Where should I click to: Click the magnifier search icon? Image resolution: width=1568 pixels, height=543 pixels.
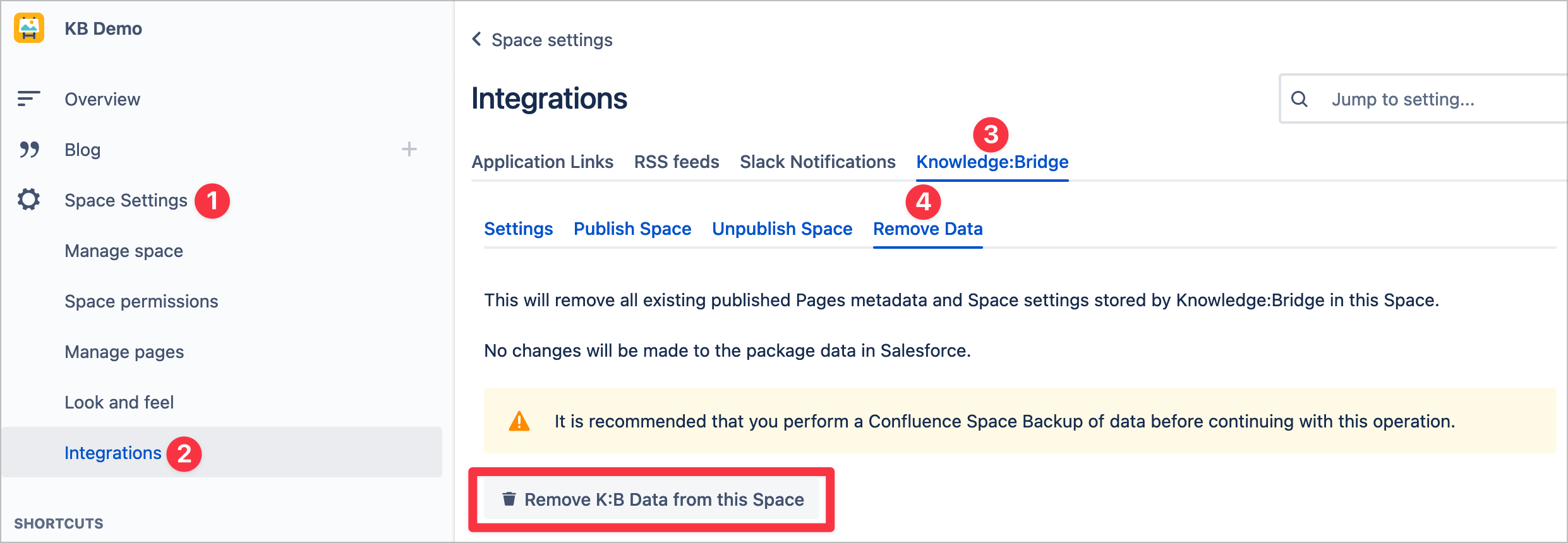pyautogui.click(x=1300, y=99)
